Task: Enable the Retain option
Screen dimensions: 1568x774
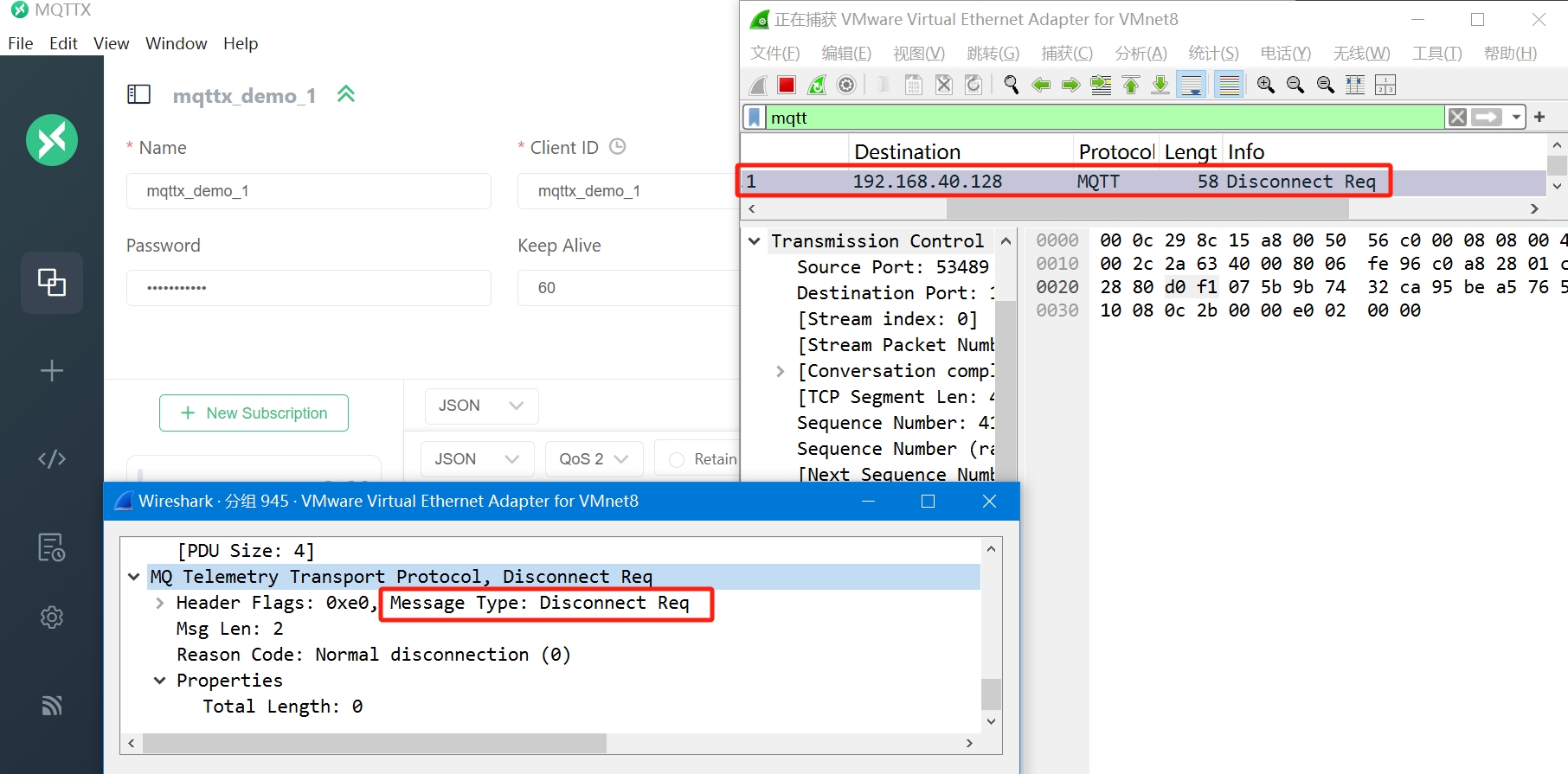Action: point(678,459)
